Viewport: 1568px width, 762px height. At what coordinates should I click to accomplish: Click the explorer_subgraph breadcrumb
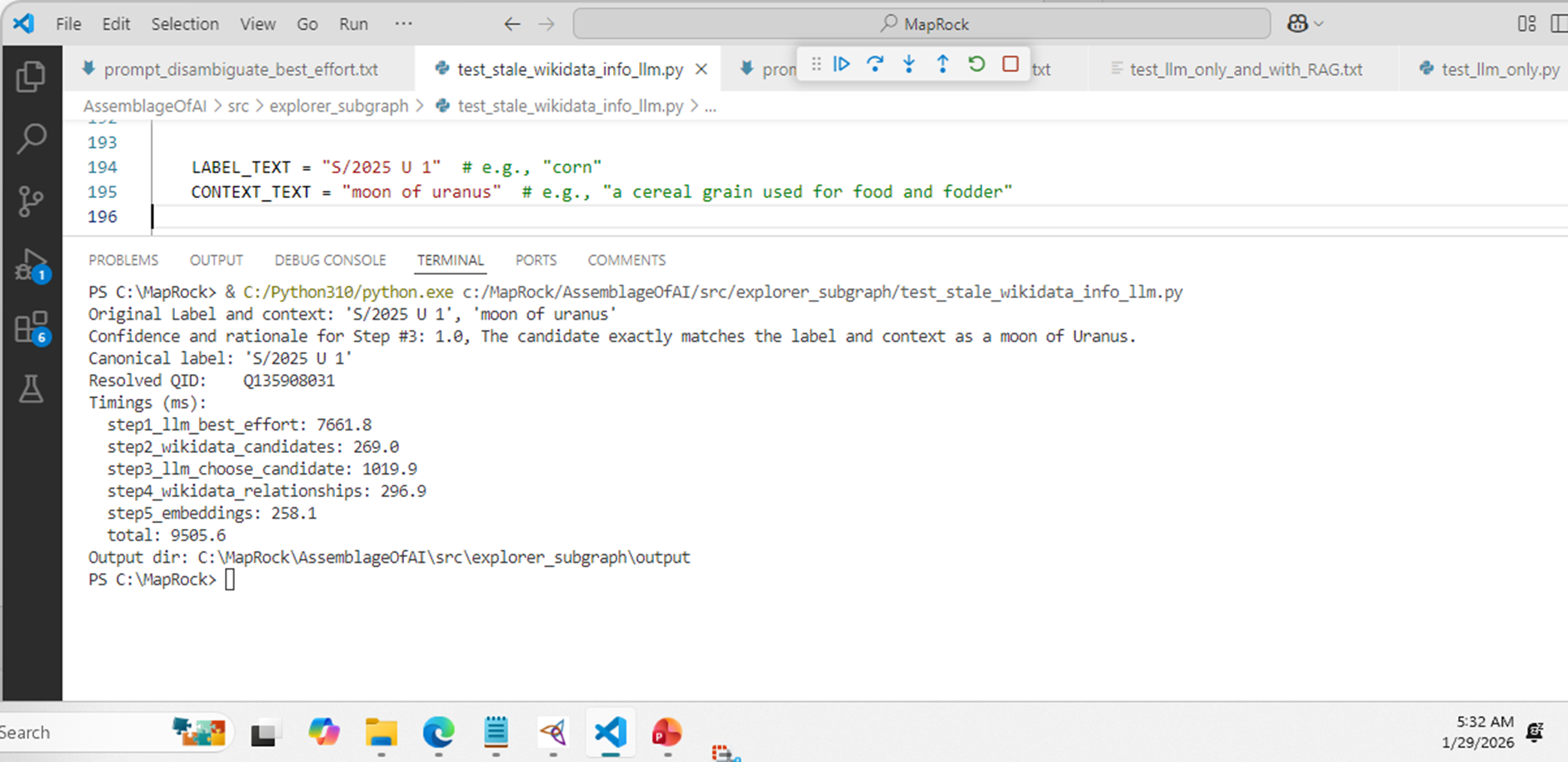pyautogui.click(x=338, y=107)
